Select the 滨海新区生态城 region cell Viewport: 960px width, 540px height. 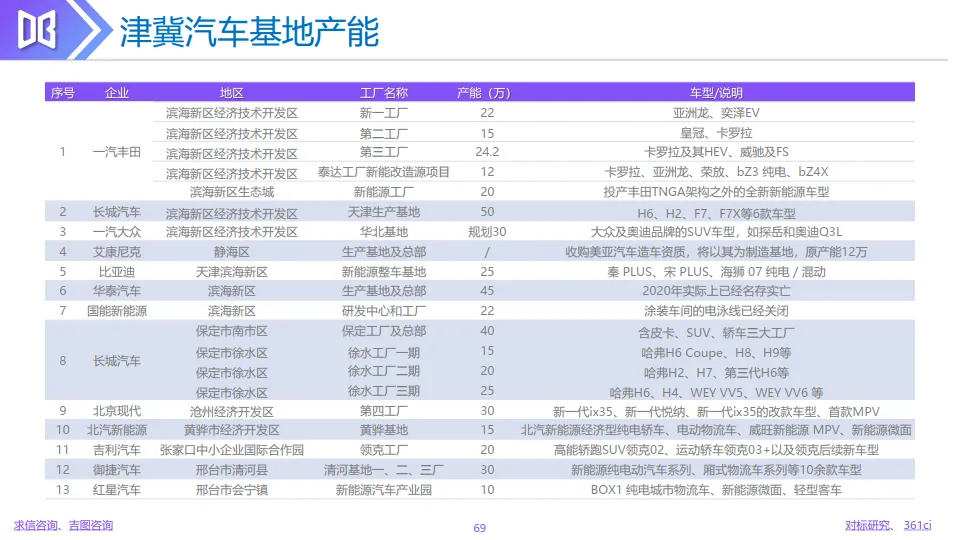[x=231, y=192]
